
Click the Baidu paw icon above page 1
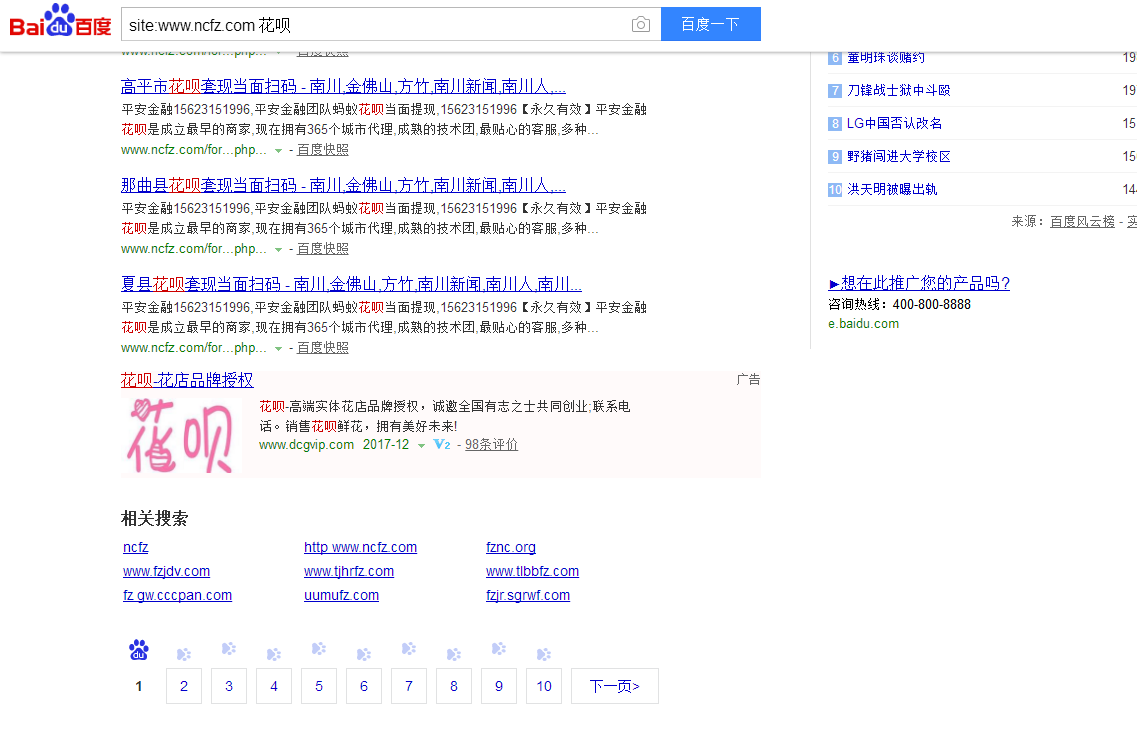(138, 650)
